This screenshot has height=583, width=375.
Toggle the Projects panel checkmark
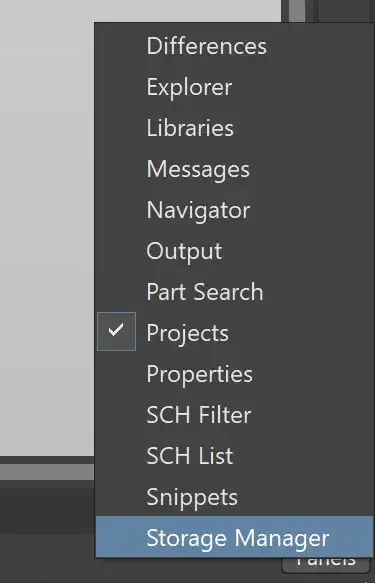click(x=116, y=331)
